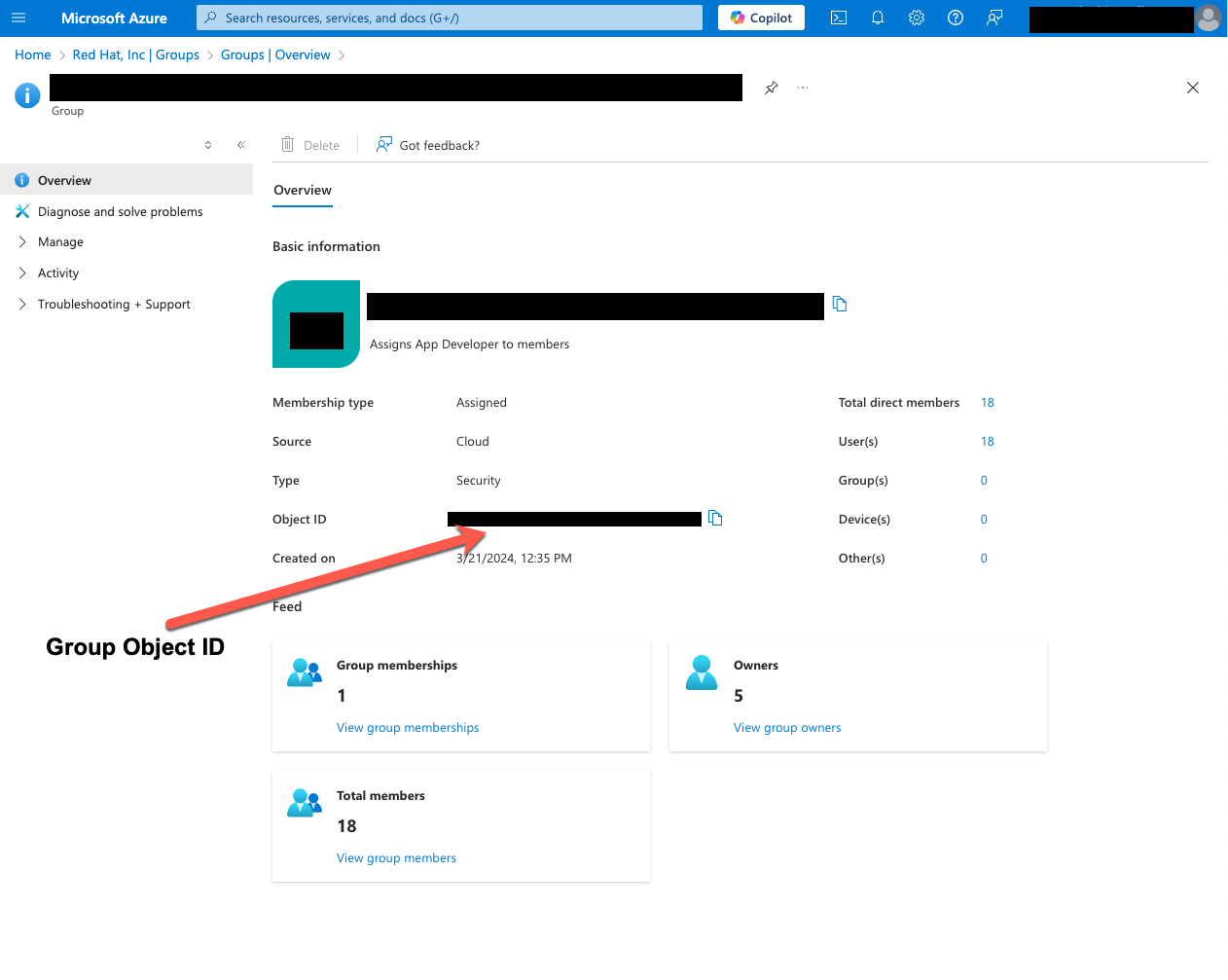Open the feedback icon in the top bar

(993, 18)
